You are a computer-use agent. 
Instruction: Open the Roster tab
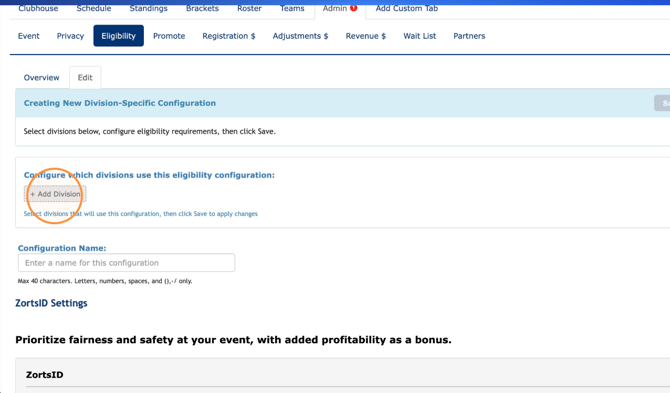point(249,9)
